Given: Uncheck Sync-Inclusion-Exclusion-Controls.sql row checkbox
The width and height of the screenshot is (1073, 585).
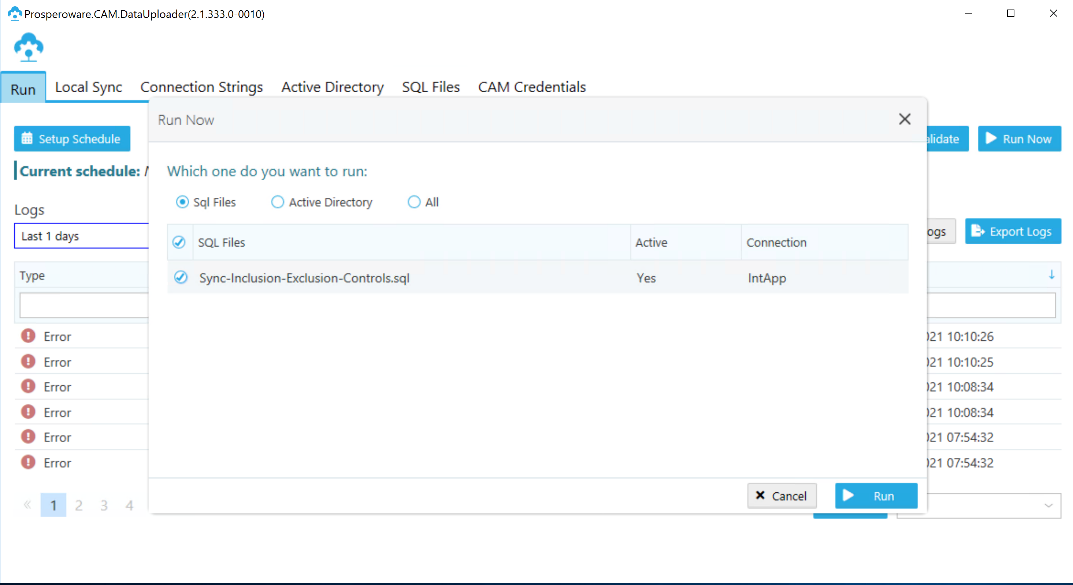Looking at the screenshot, I should [x=181, y=277].
